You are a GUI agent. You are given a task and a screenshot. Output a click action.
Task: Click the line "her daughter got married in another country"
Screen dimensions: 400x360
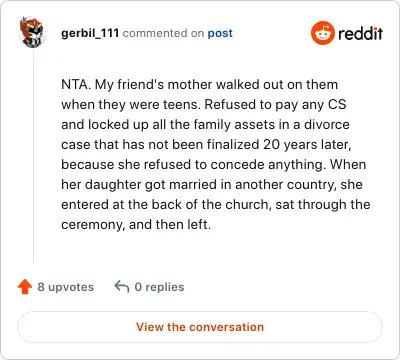click(212, 185)
